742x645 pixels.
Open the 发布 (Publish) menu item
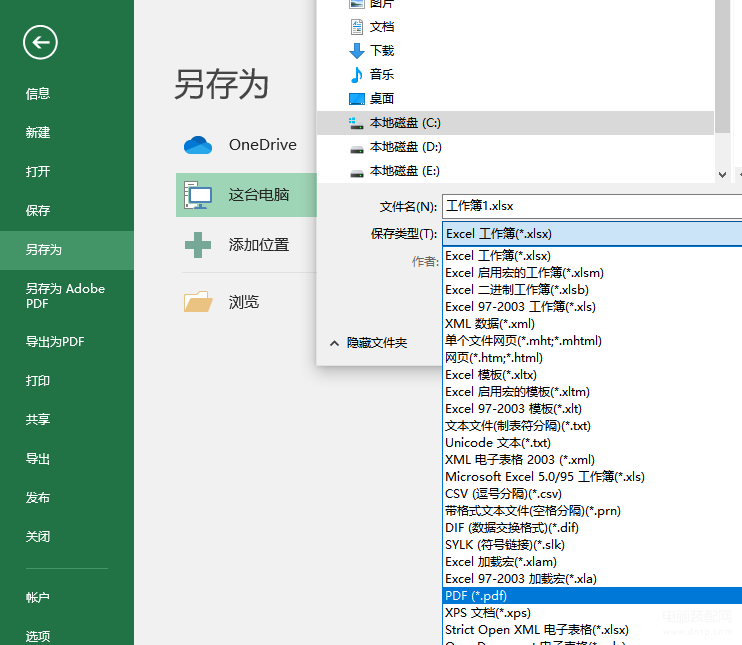[38, 497]
